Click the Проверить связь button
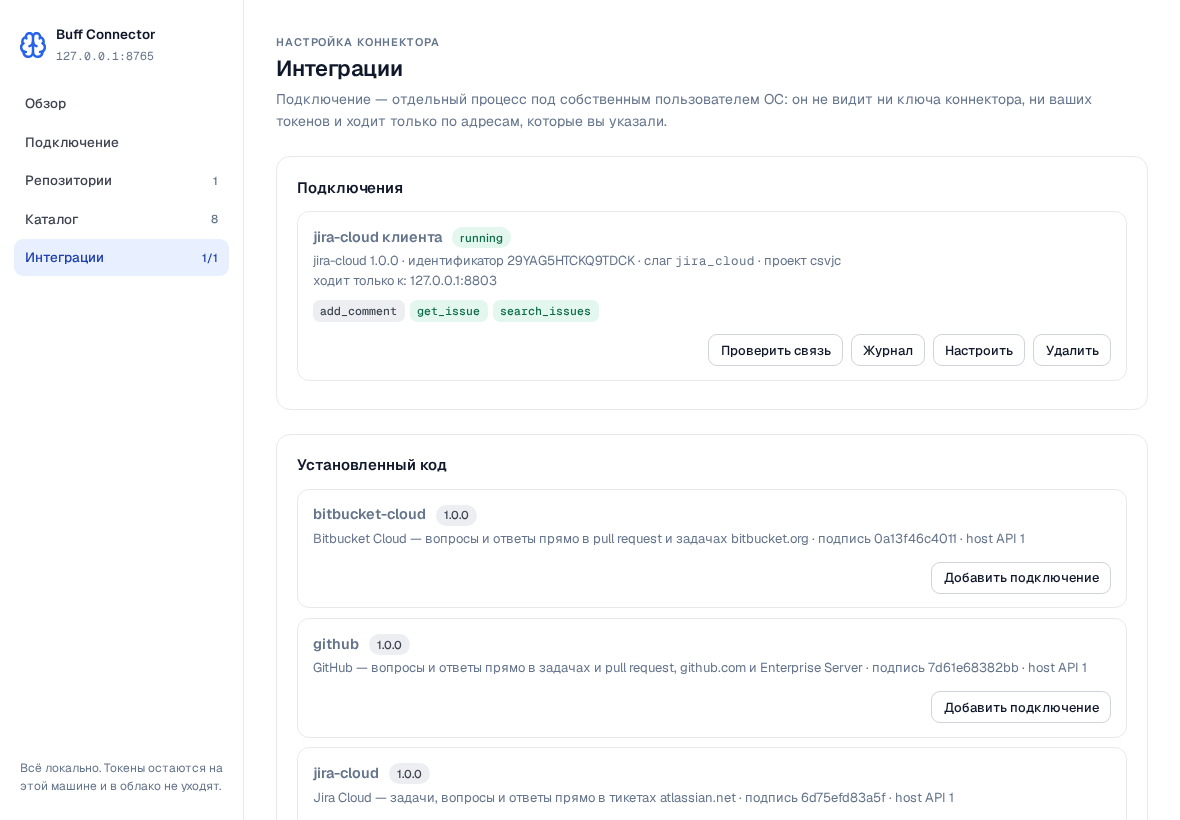Screen dimensions: 1180x820 775,351
